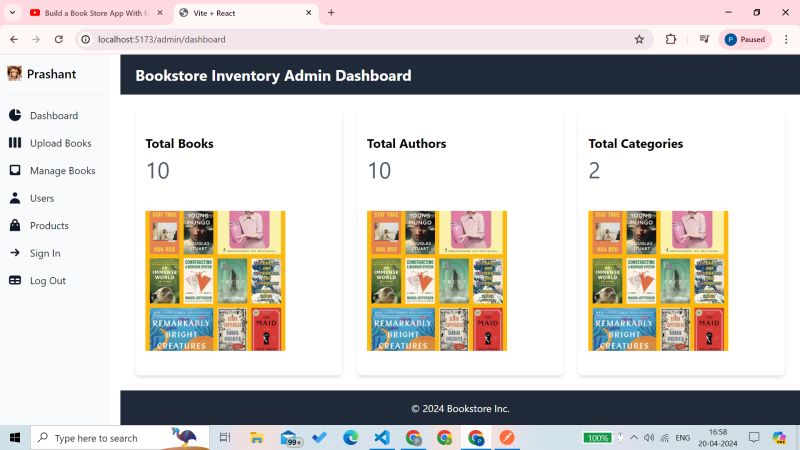Click the Manage Books inbox icon
This screenshot has width=800, height=450.
[x=15, y=170]
